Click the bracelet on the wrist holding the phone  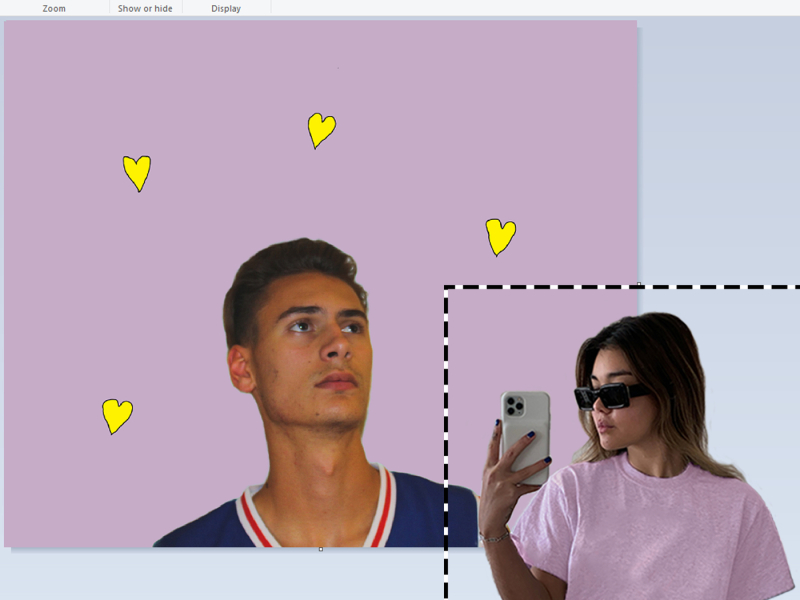point(492,536)
